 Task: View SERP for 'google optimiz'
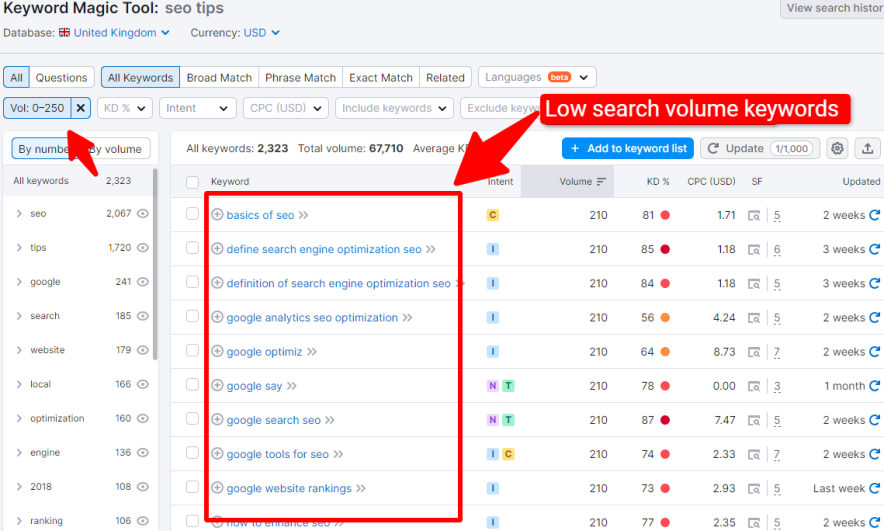754,352
